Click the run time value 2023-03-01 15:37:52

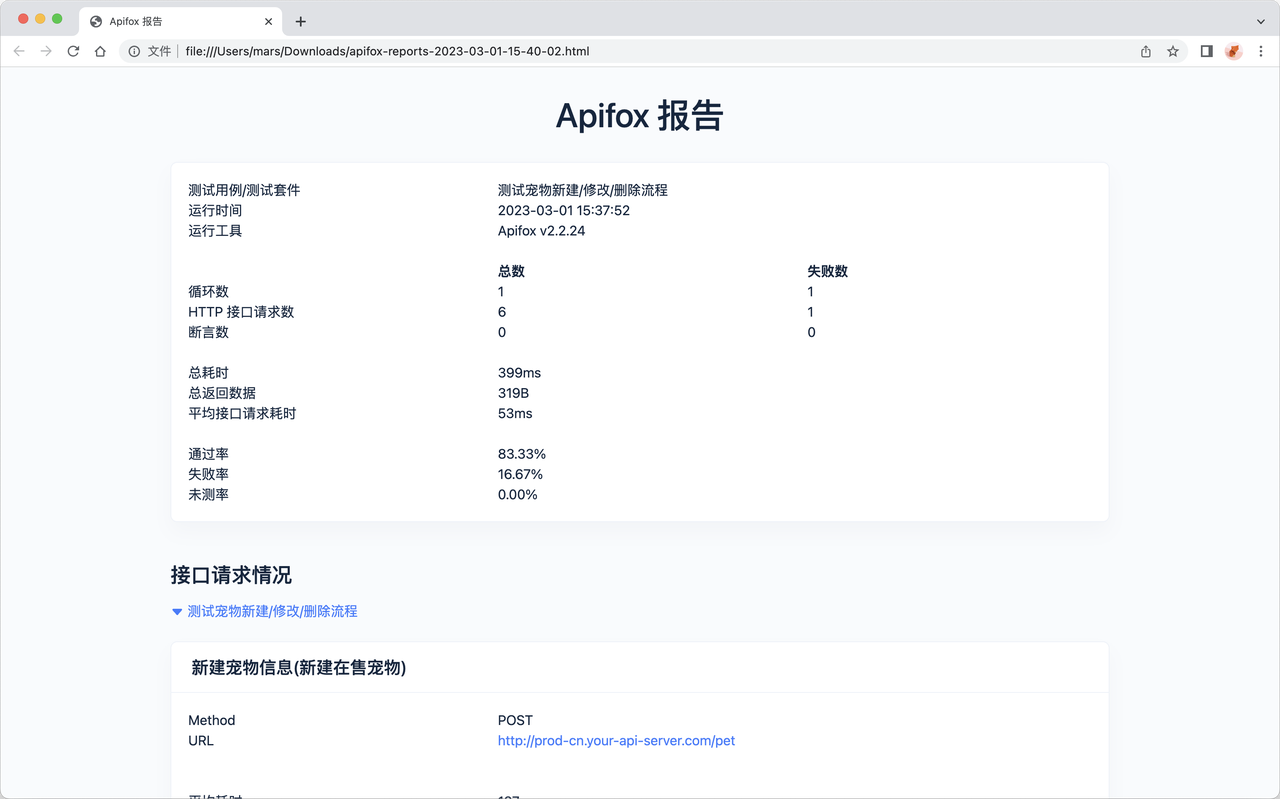tap(564, 211)
